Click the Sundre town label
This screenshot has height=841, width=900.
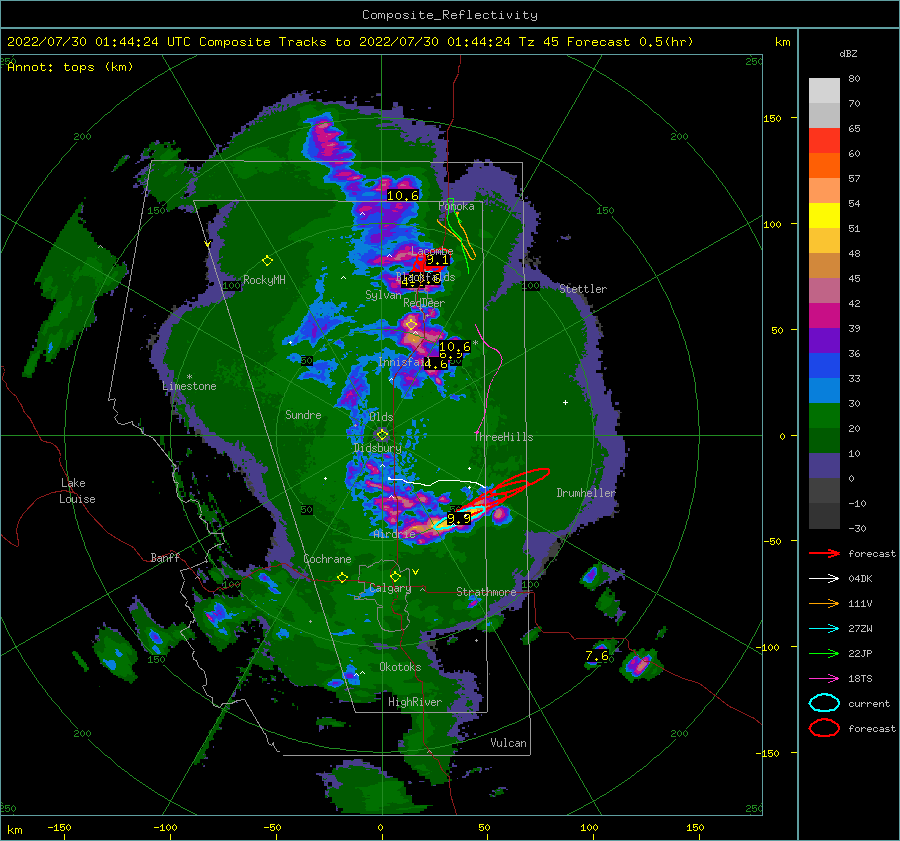pyautogui.click(x=303, y=415)
